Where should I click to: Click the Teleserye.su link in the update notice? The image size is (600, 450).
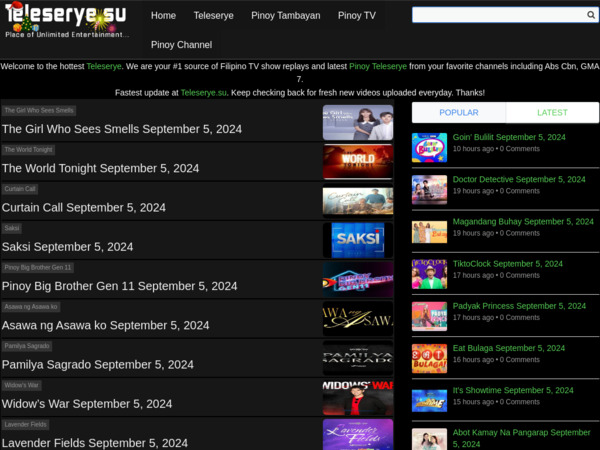point(203,93)
